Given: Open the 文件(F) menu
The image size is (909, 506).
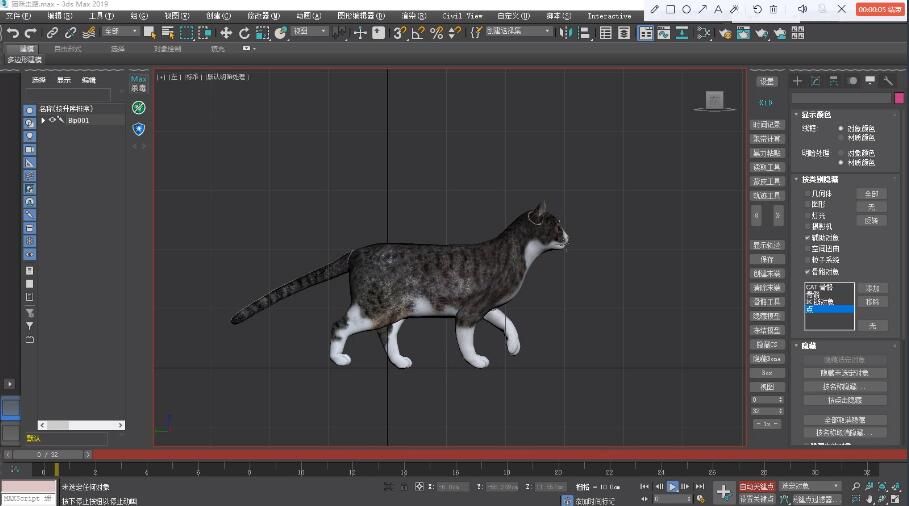Looking at the screenshot, I should tap(18, 16).
